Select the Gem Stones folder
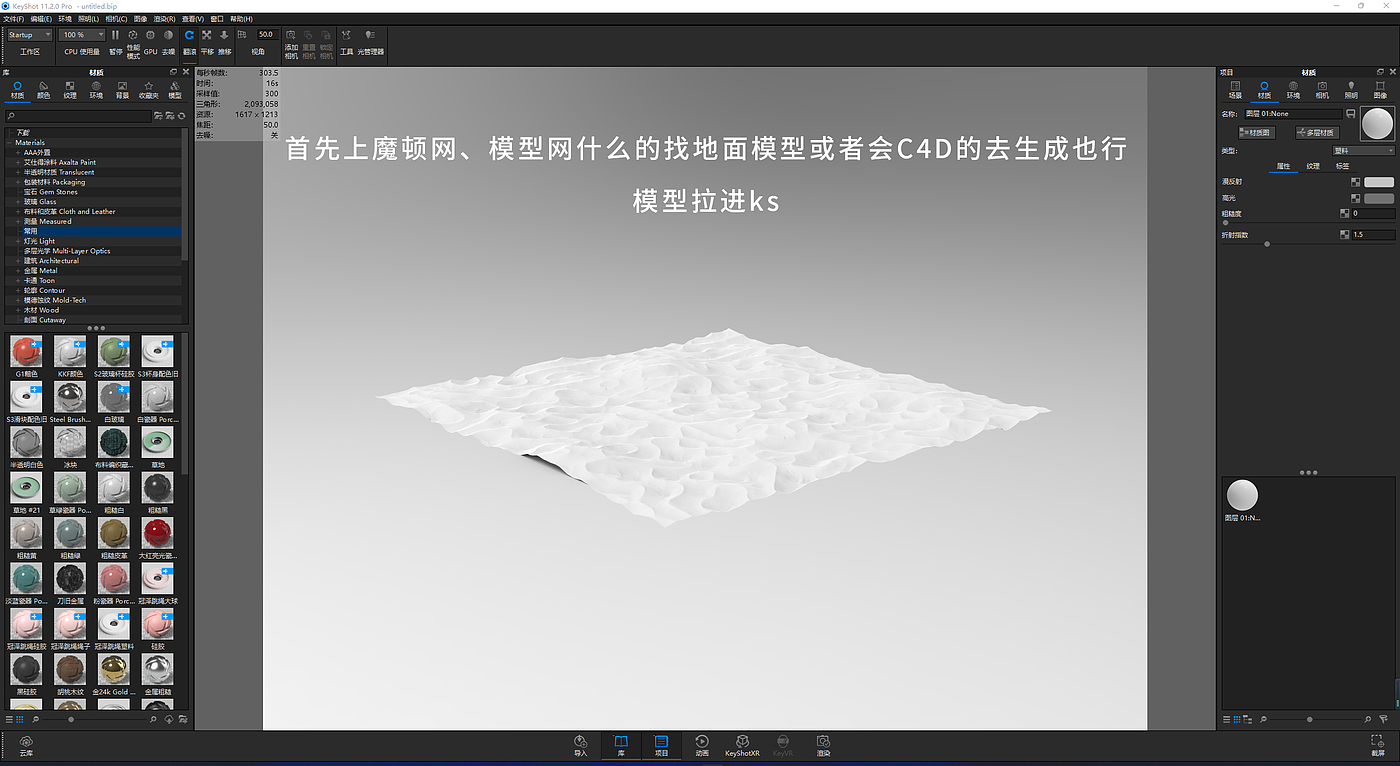1400x766 pixels. tap(50, 192)
